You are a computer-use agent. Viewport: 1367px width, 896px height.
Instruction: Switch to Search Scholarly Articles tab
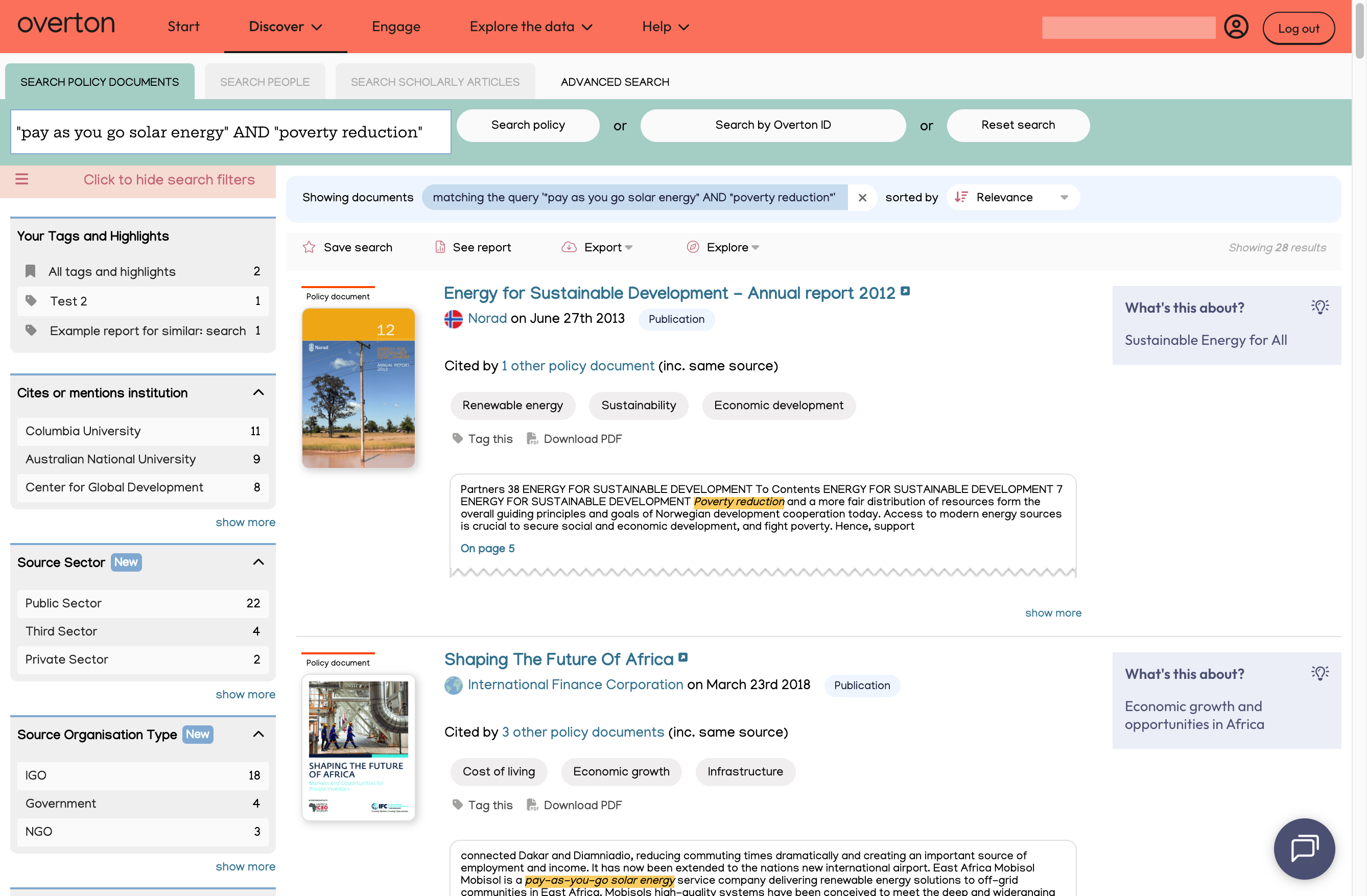435,82
